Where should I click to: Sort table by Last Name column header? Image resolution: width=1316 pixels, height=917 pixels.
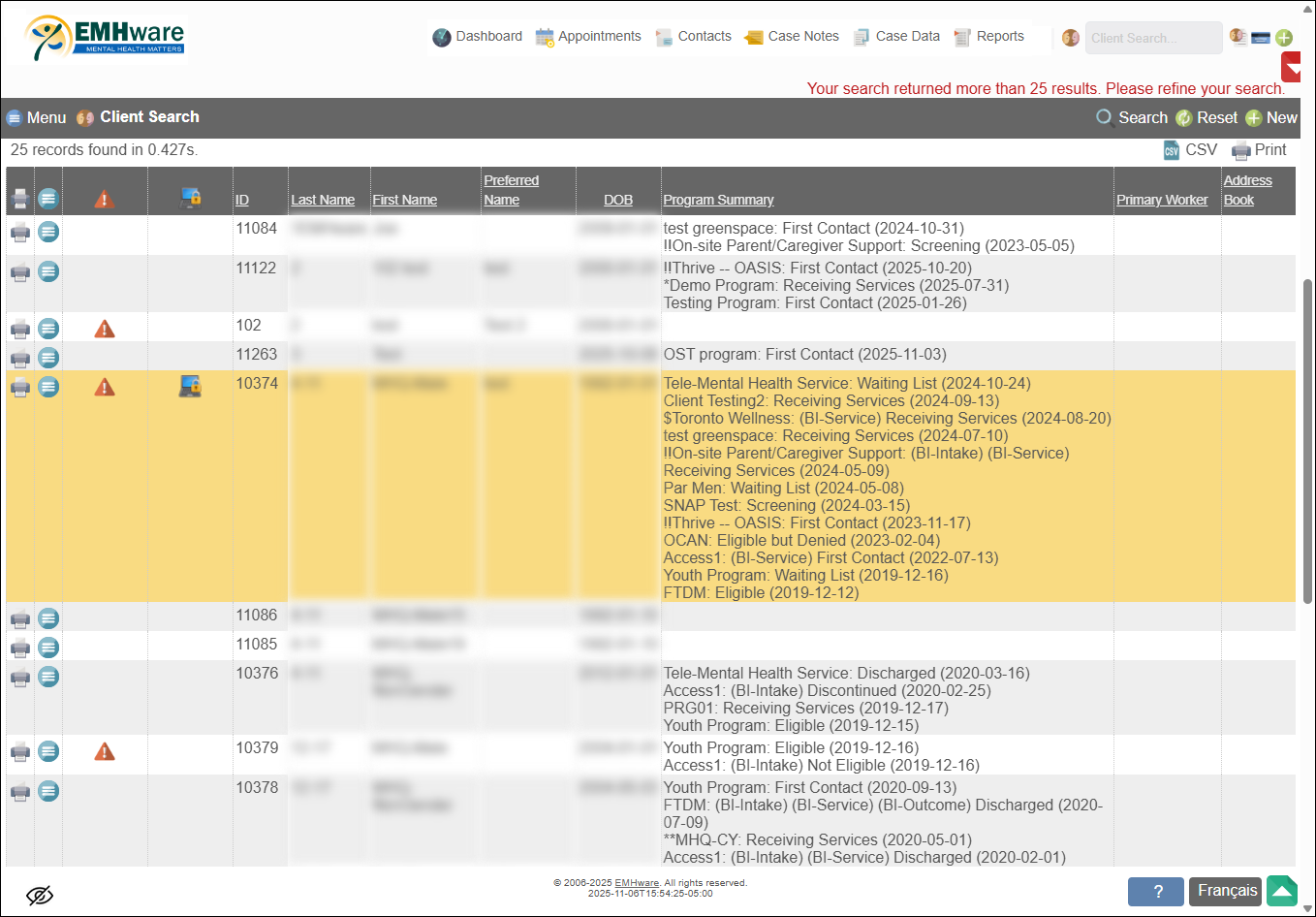pyautogui.click(x=323, y=200)
